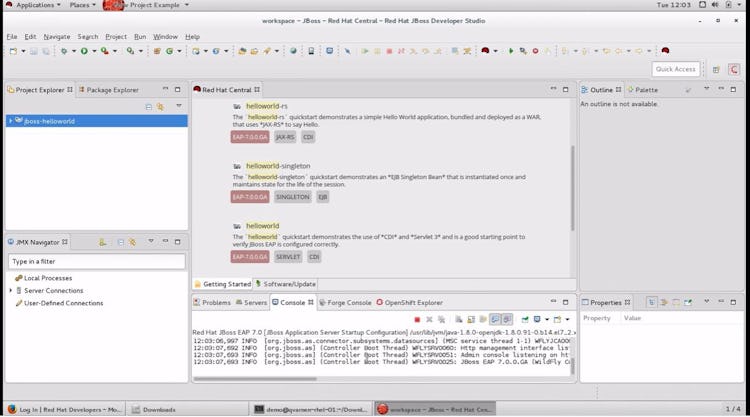Switch to the Package Explorer tab
The image size is (750, 417).
coord(109,90)
